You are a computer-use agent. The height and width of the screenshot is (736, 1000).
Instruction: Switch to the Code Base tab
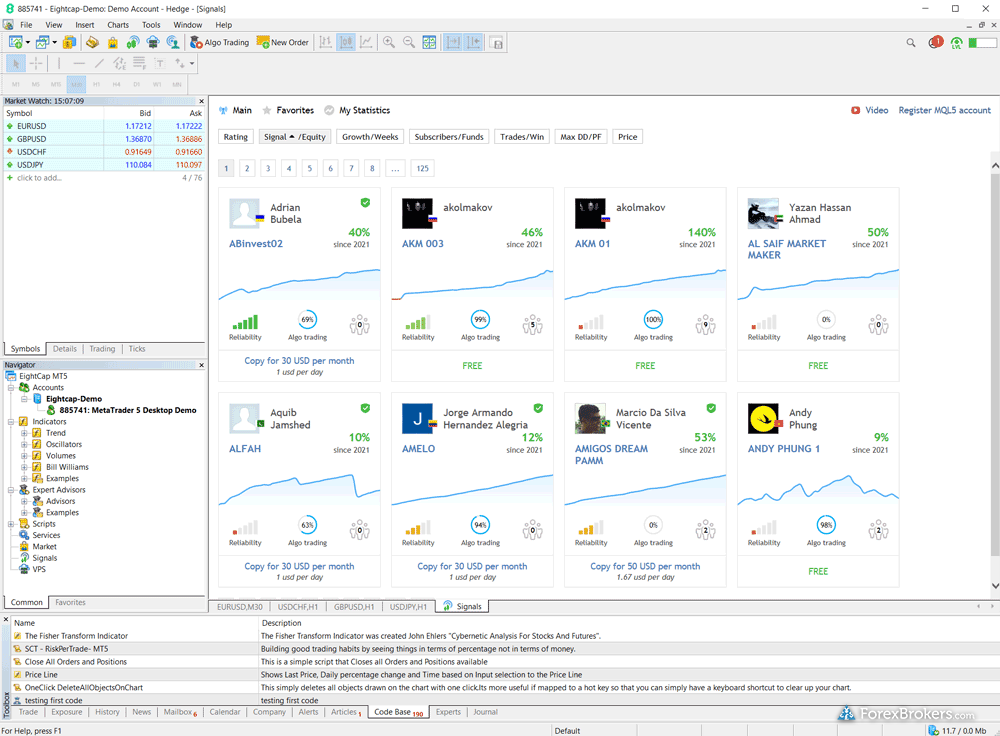tap(390, 712)
